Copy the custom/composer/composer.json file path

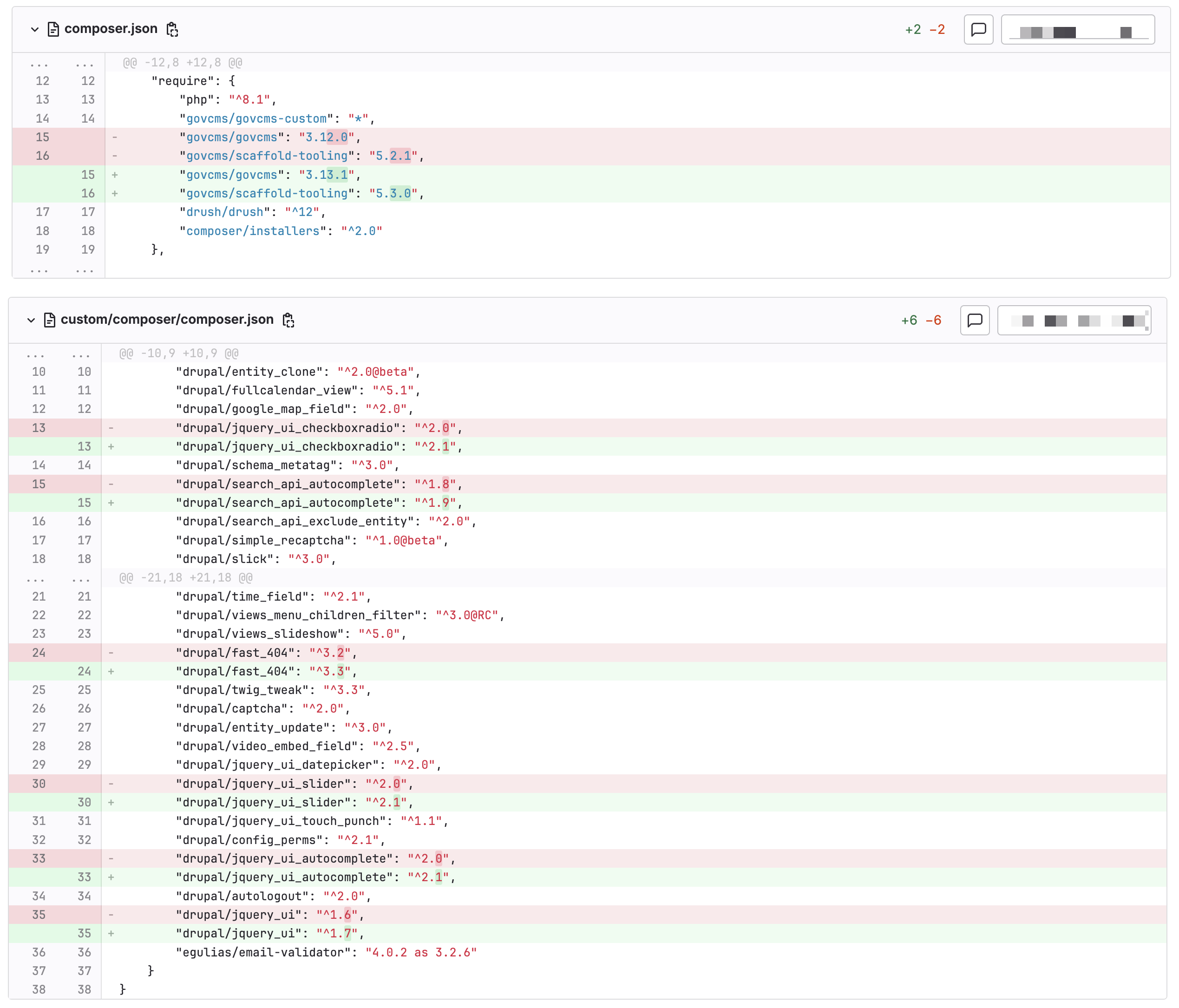pos(288,320)
